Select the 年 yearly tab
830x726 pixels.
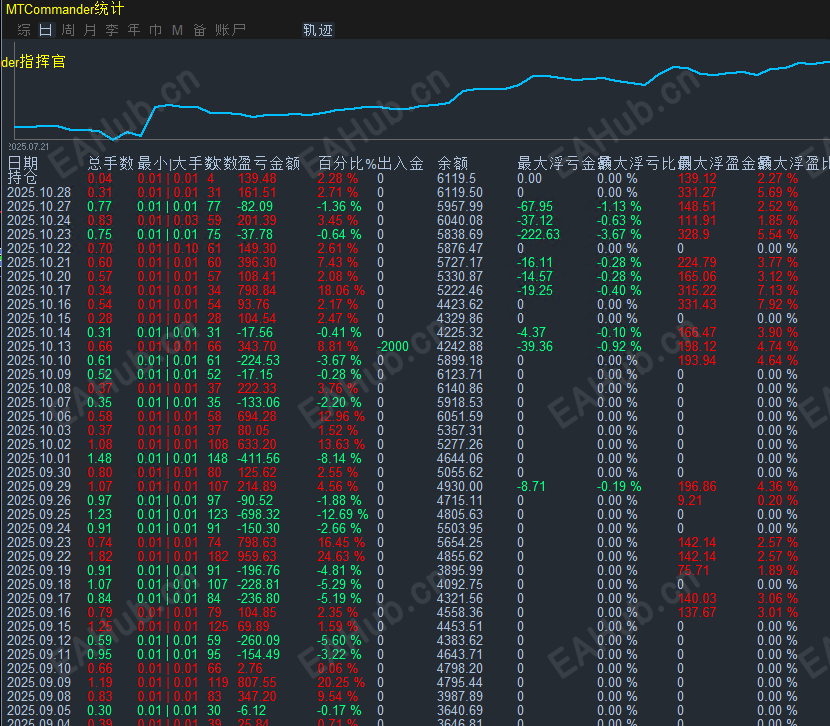tap(134, 30)
